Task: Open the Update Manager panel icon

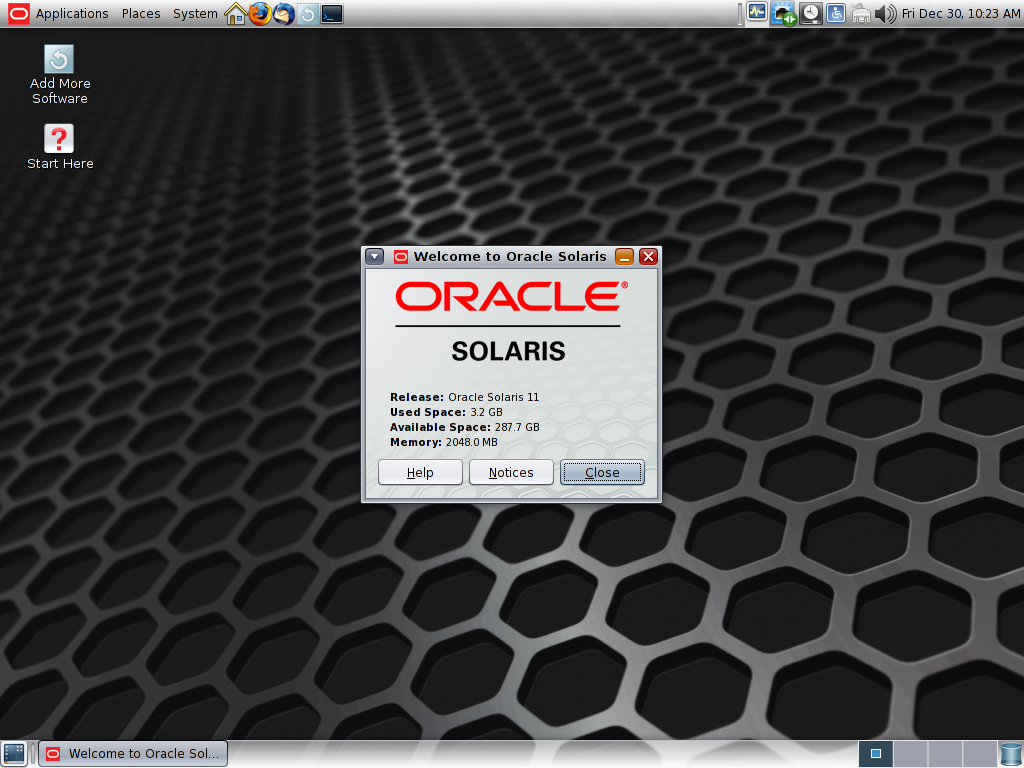Action: (x=308, y=14)
